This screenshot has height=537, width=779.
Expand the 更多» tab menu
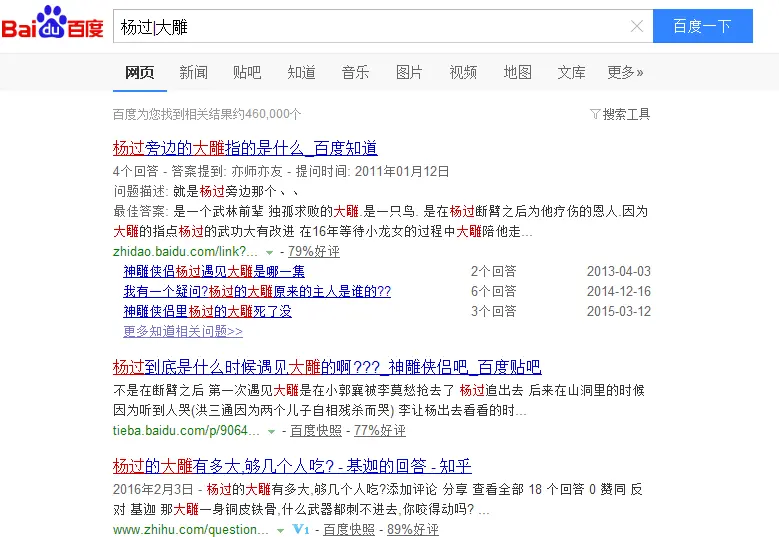[625, 73]
